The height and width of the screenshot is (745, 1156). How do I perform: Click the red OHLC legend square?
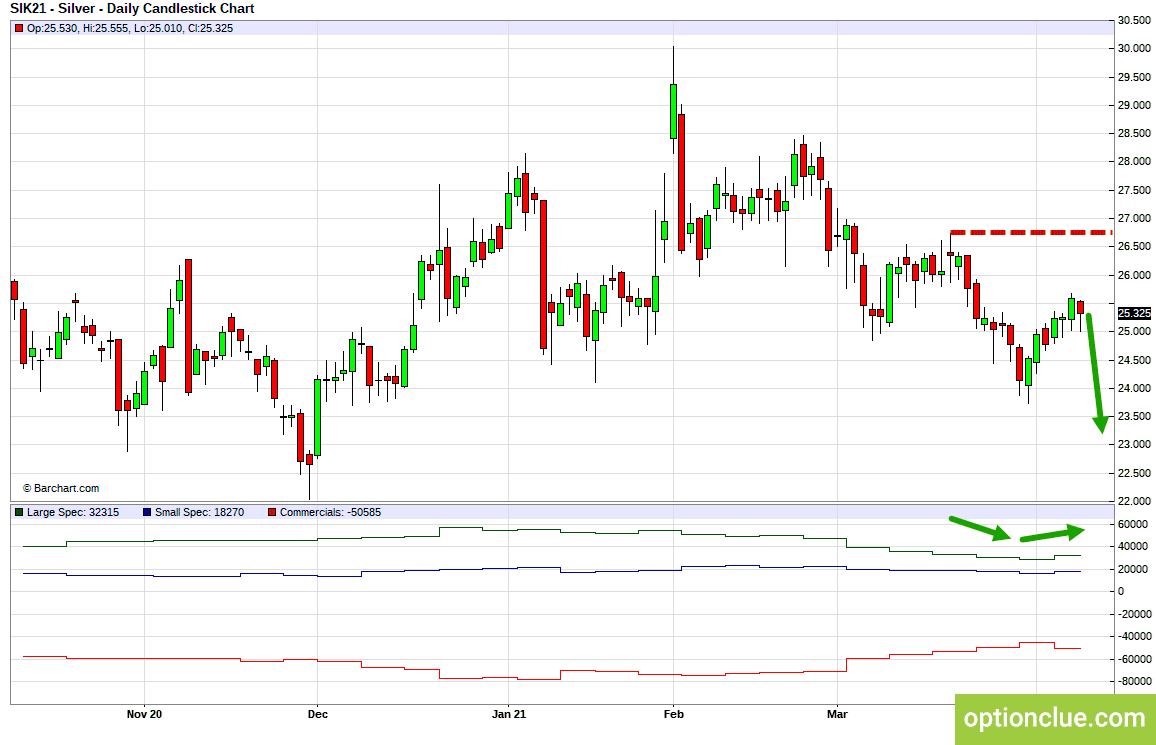19,28
